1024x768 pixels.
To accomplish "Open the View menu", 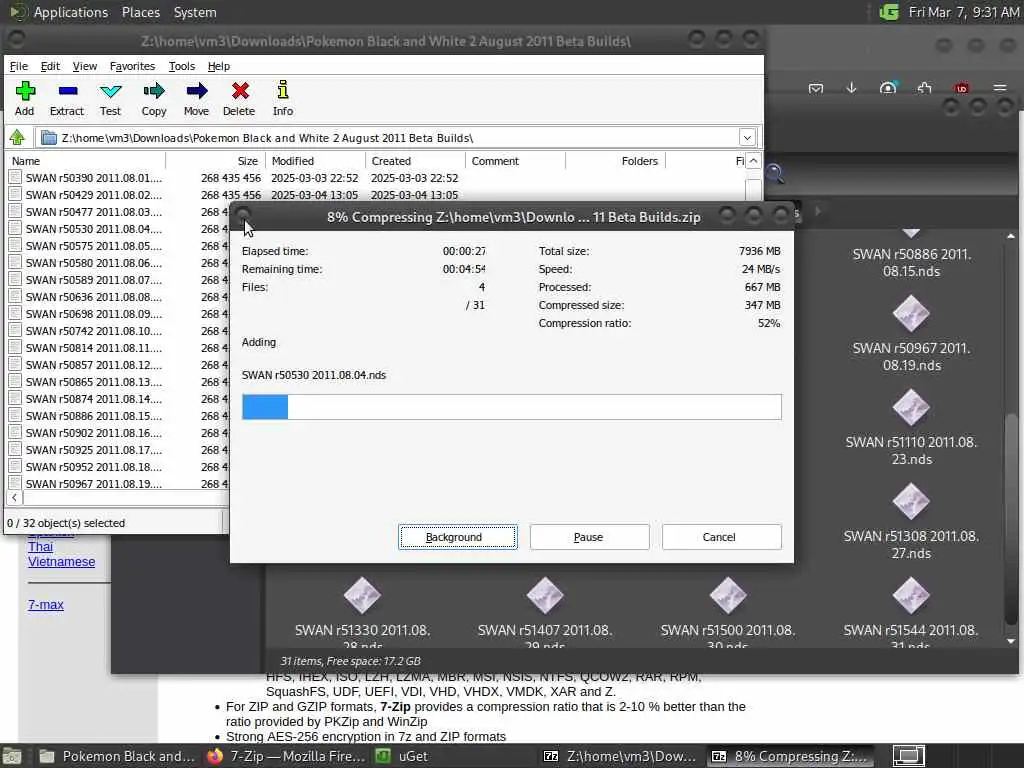I will (x=85, y=66).
